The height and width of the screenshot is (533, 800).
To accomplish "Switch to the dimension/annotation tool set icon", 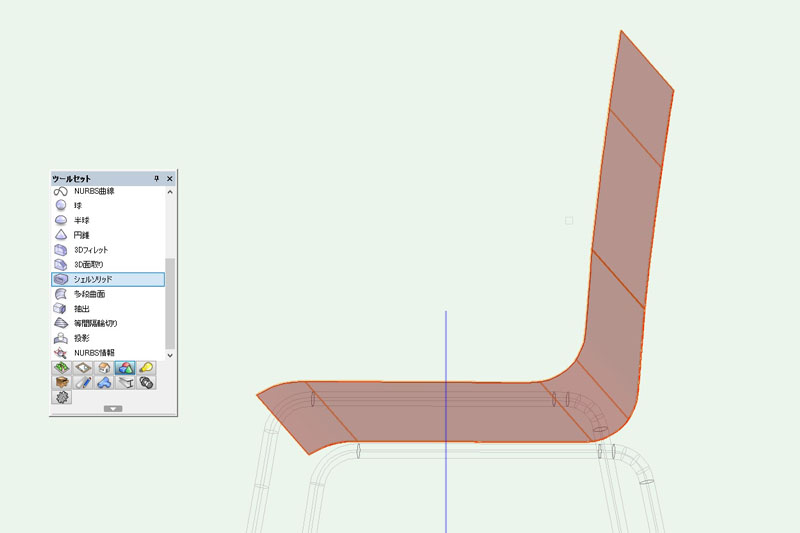I will click(83, 368).
